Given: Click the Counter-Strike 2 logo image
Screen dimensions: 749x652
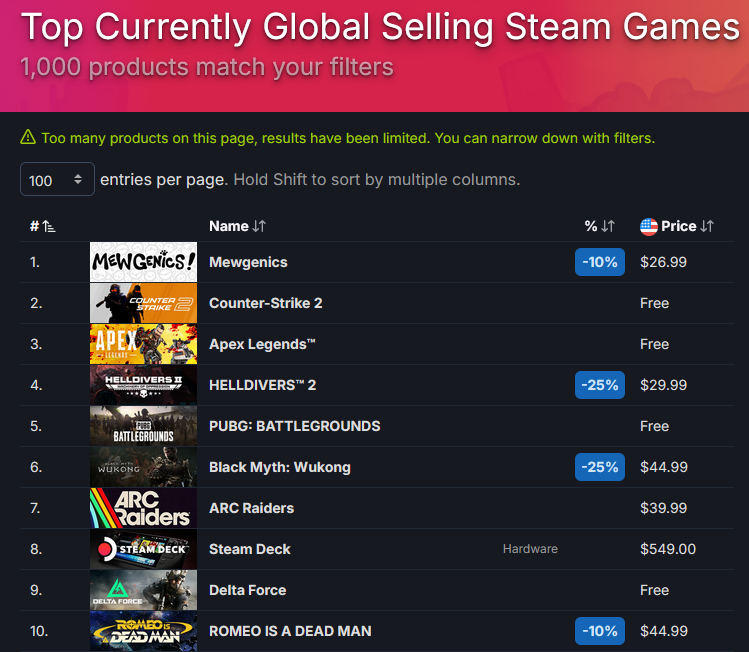Looking at the screenshot, I should pos(143,303).
